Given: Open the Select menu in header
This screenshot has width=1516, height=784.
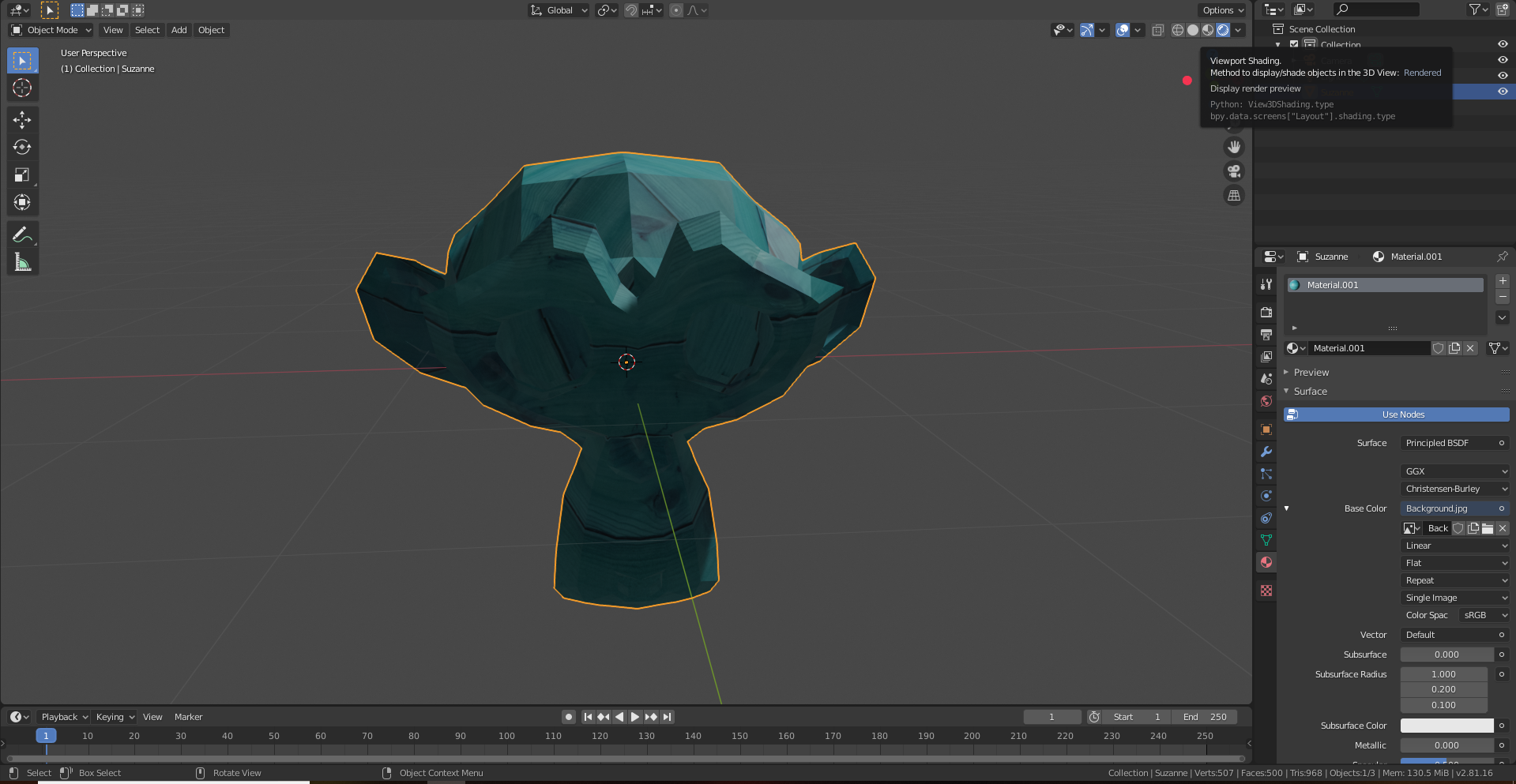Looking at the screenshot, I should pyautogui.click(x=147, y=30).
